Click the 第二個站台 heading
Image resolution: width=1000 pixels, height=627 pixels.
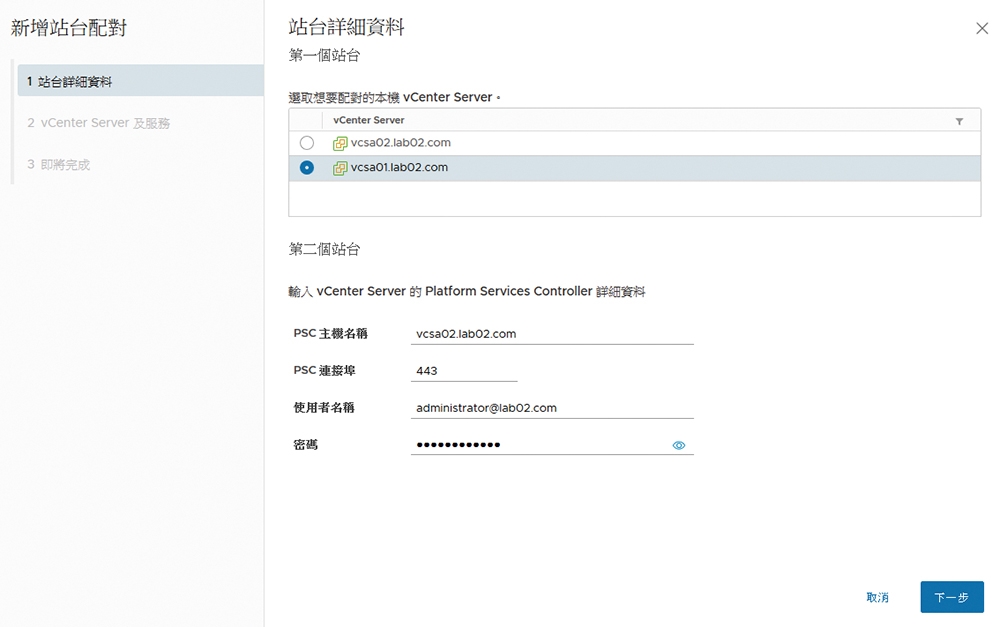325,249
